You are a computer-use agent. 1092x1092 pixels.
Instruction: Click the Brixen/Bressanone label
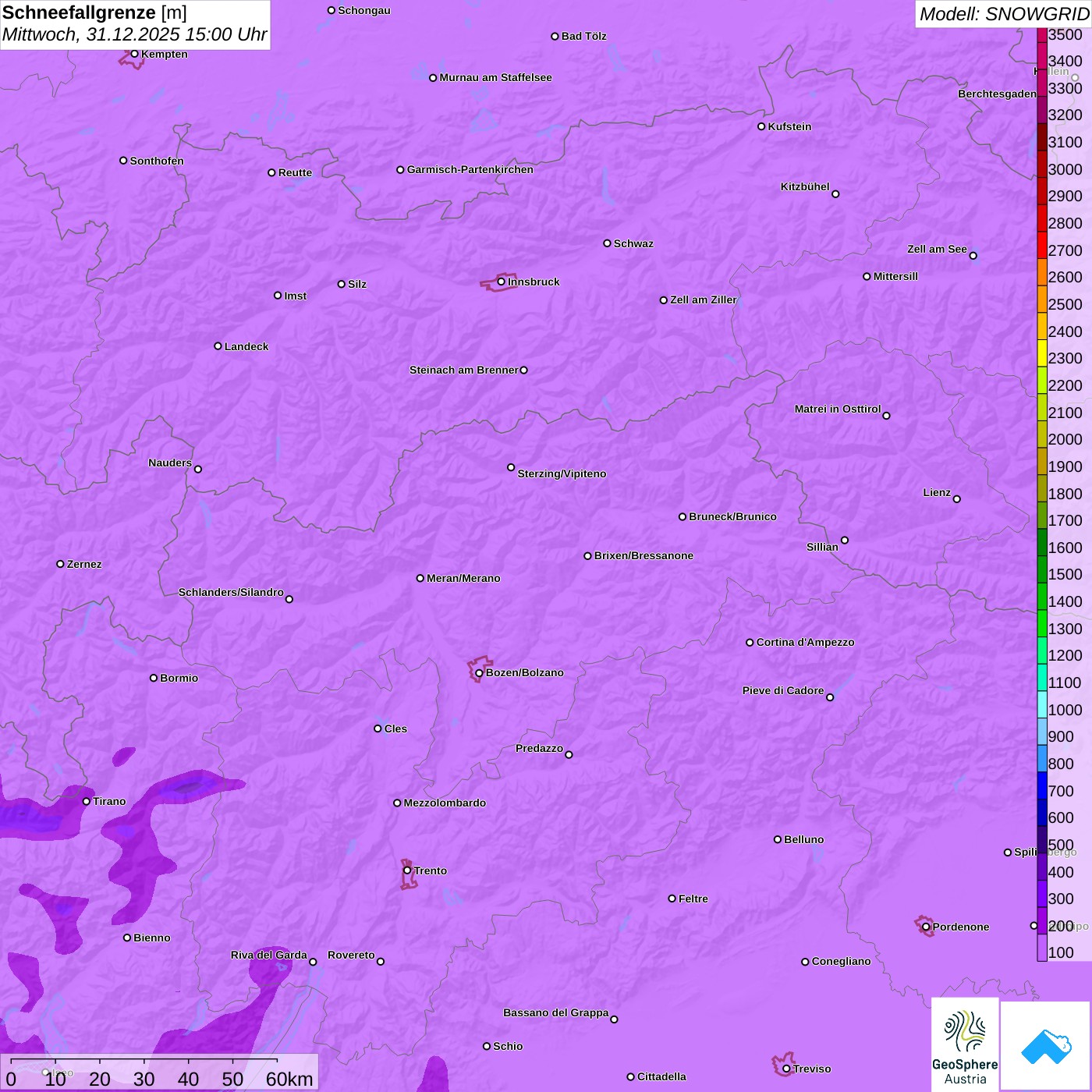coord(643,555)
